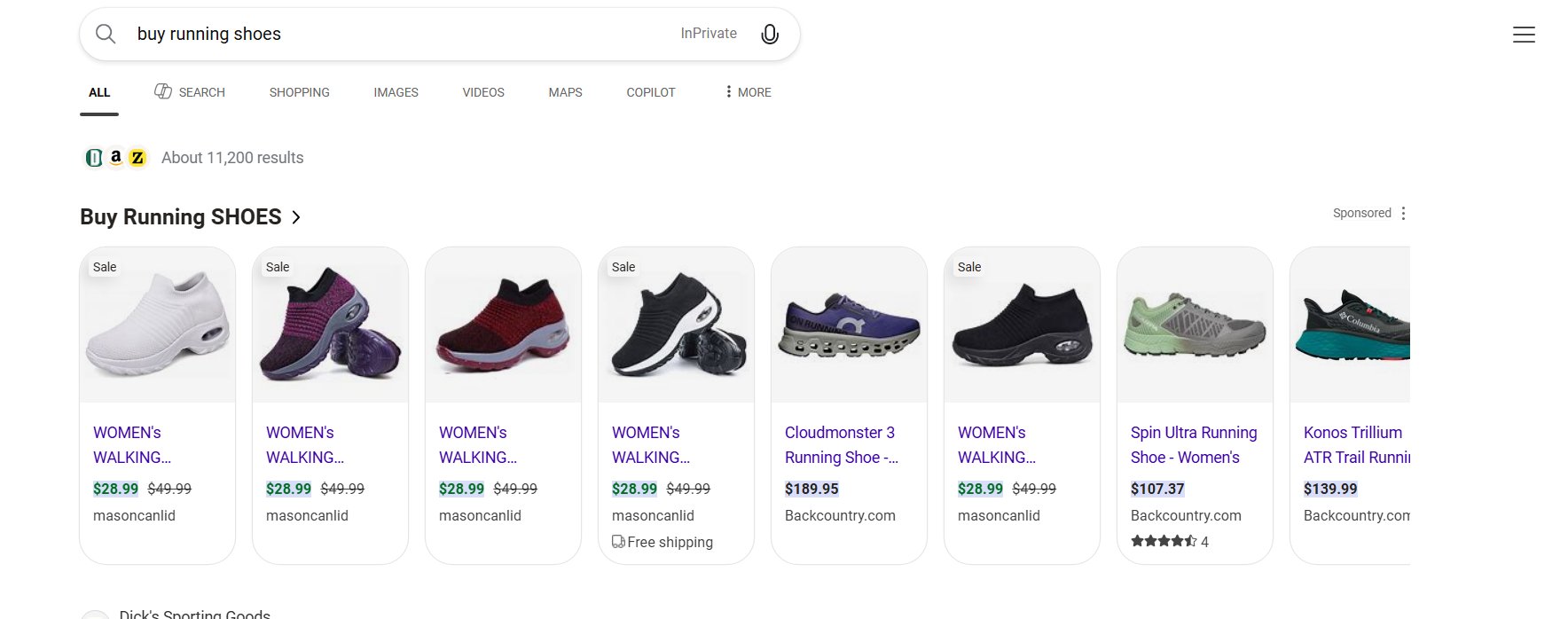The image size is (1568, 619).
Task: Open the Sponsored ad options dots
Action: coord(1403,213)
